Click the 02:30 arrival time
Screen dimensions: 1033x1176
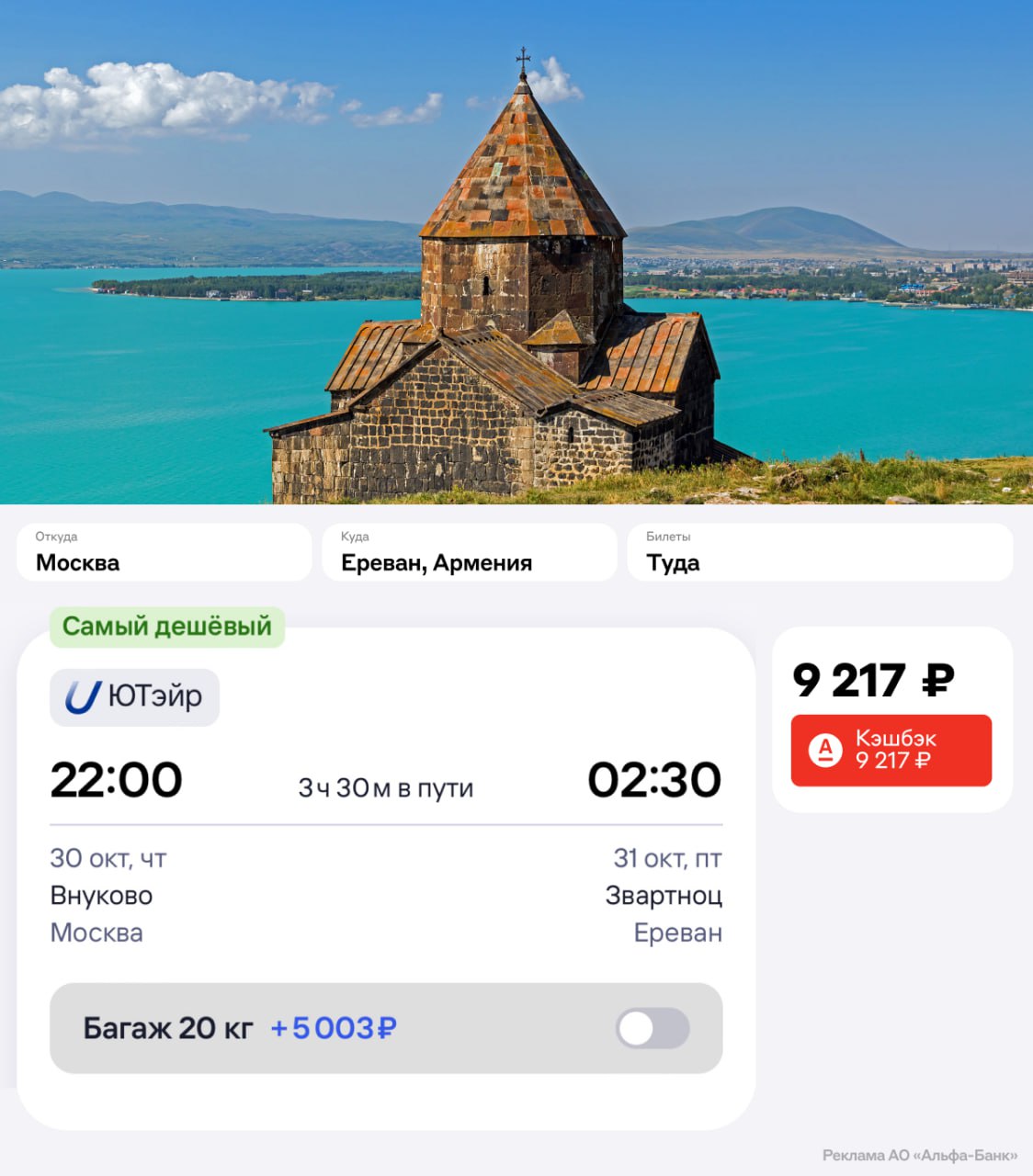click(x=654, y=780)
